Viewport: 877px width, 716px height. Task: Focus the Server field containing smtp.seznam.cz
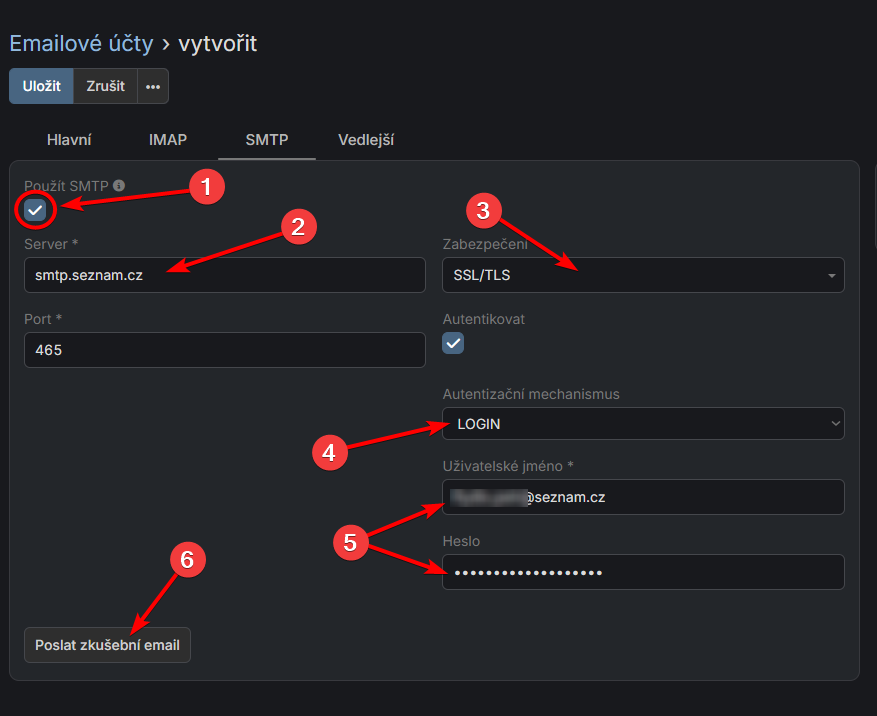click(x=225, y=275)
